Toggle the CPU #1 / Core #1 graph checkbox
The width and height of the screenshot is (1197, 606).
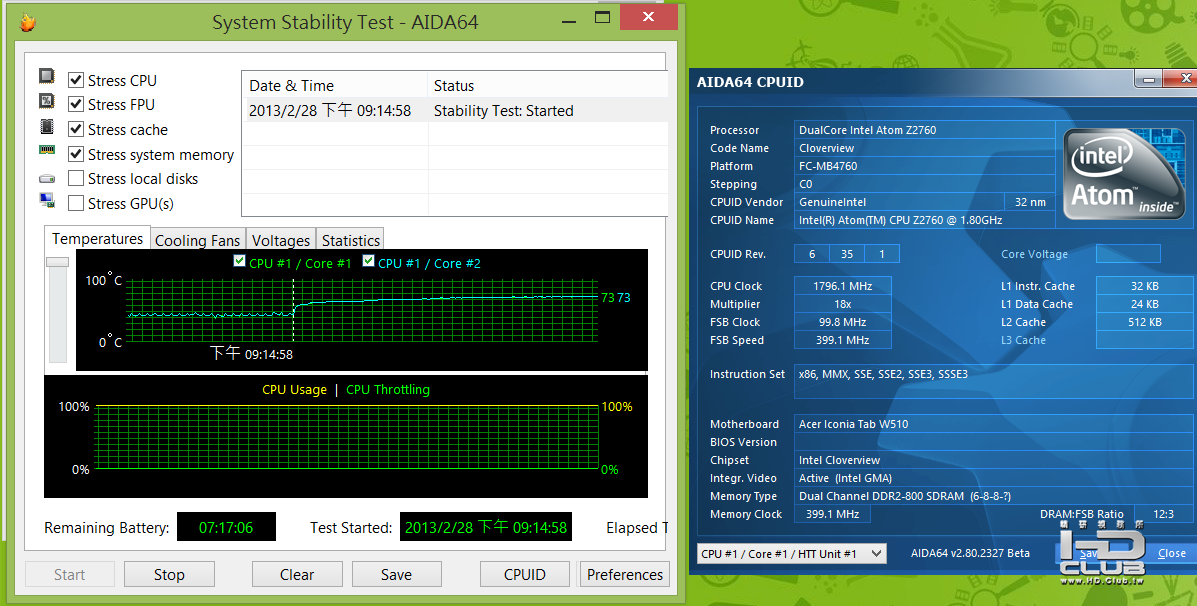point(240,261)
